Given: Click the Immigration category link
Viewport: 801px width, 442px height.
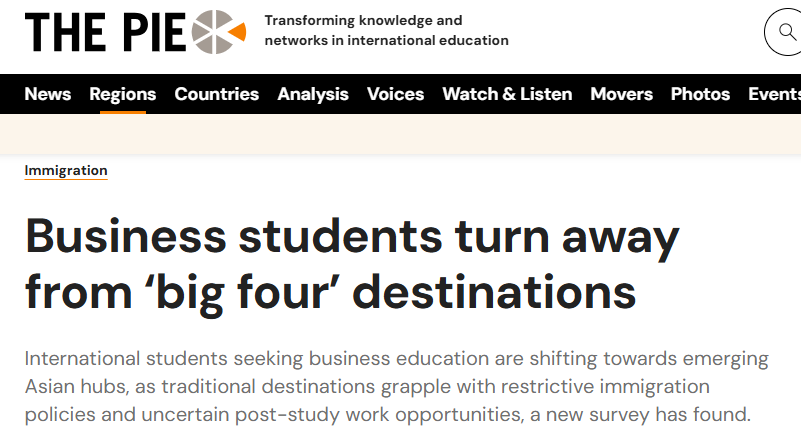Looking at the screenshot, I should click(66, 171).
